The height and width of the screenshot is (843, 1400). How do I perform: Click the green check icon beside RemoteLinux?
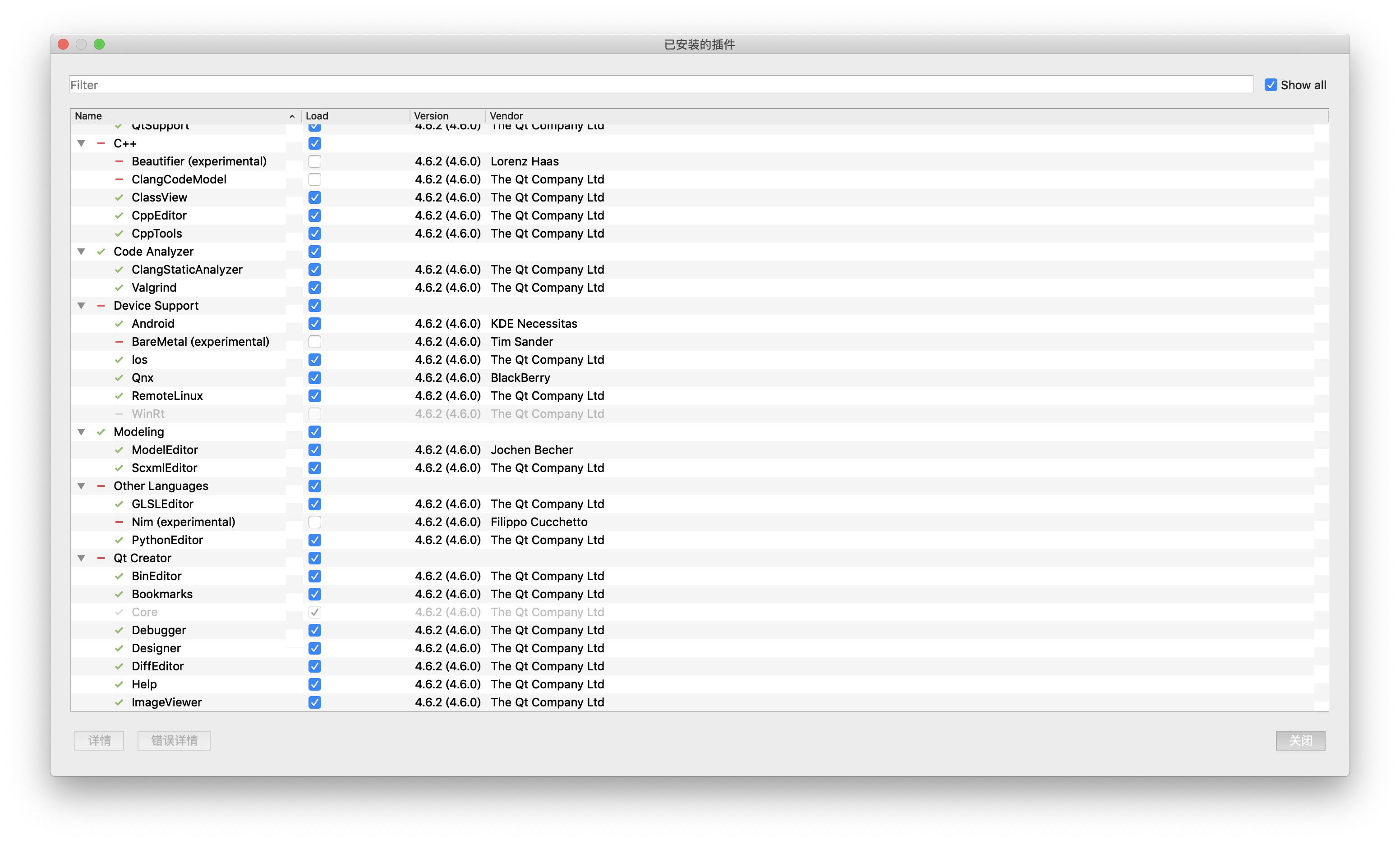pos(119,396)
